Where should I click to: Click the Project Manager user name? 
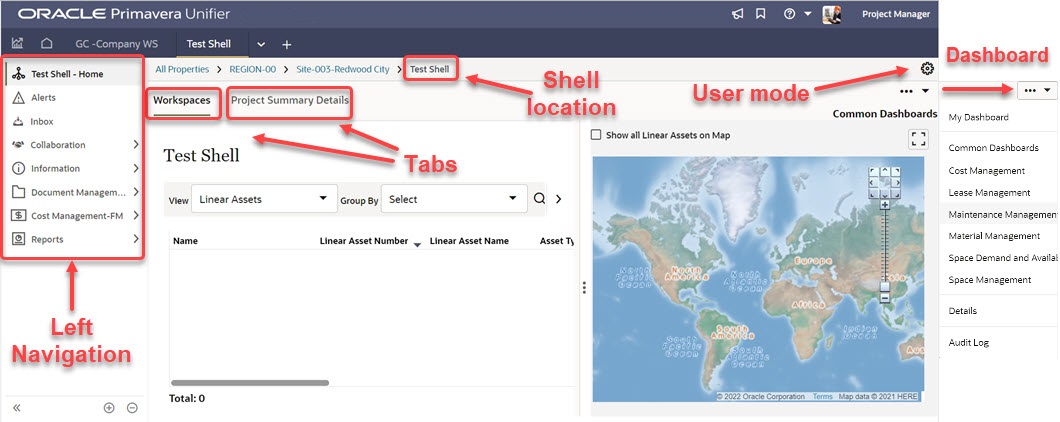(x=896, y=14)
